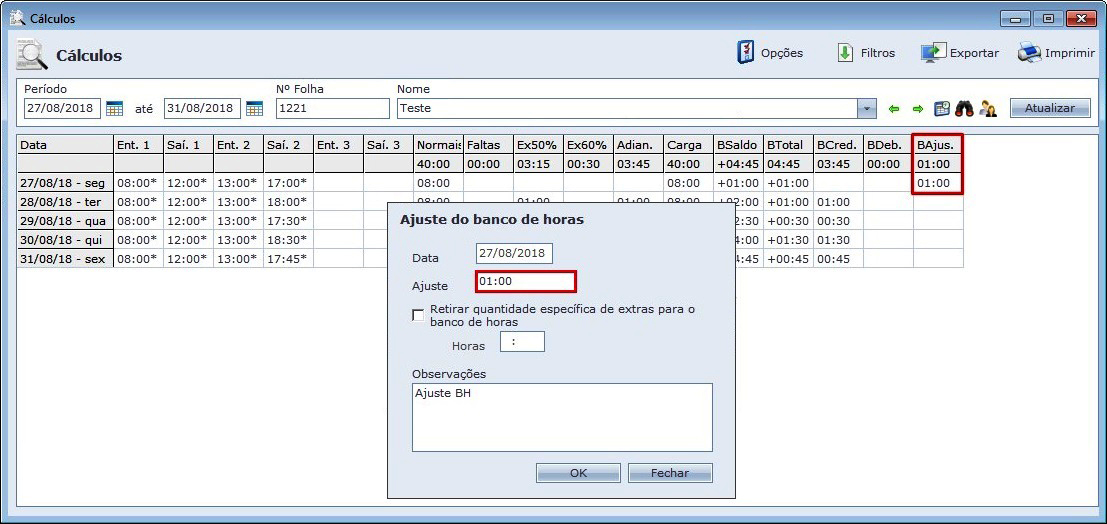The image size is (1107, 524).
Task: Click the BSaldo column header
Action: (x=737, y=145)
